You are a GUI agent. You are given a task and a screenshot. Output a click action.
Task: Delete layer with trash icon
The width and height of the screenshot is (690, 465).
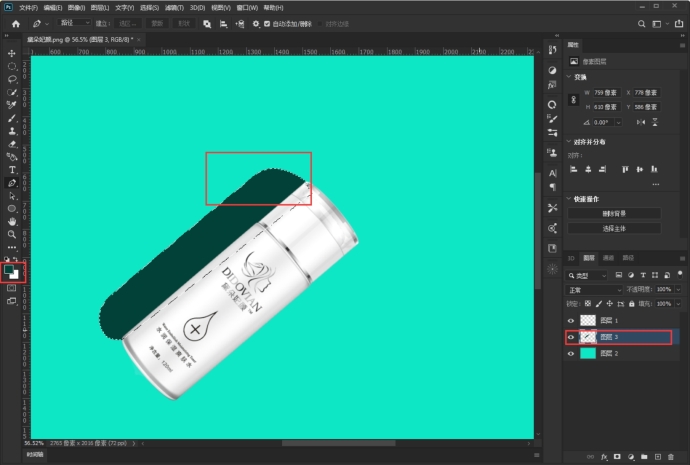tap(671, 457)
